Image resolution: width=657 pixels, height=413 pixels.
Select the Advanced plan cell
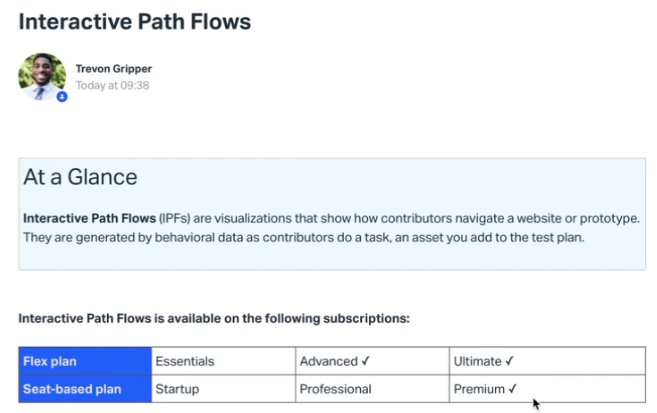tap(372, 361)
